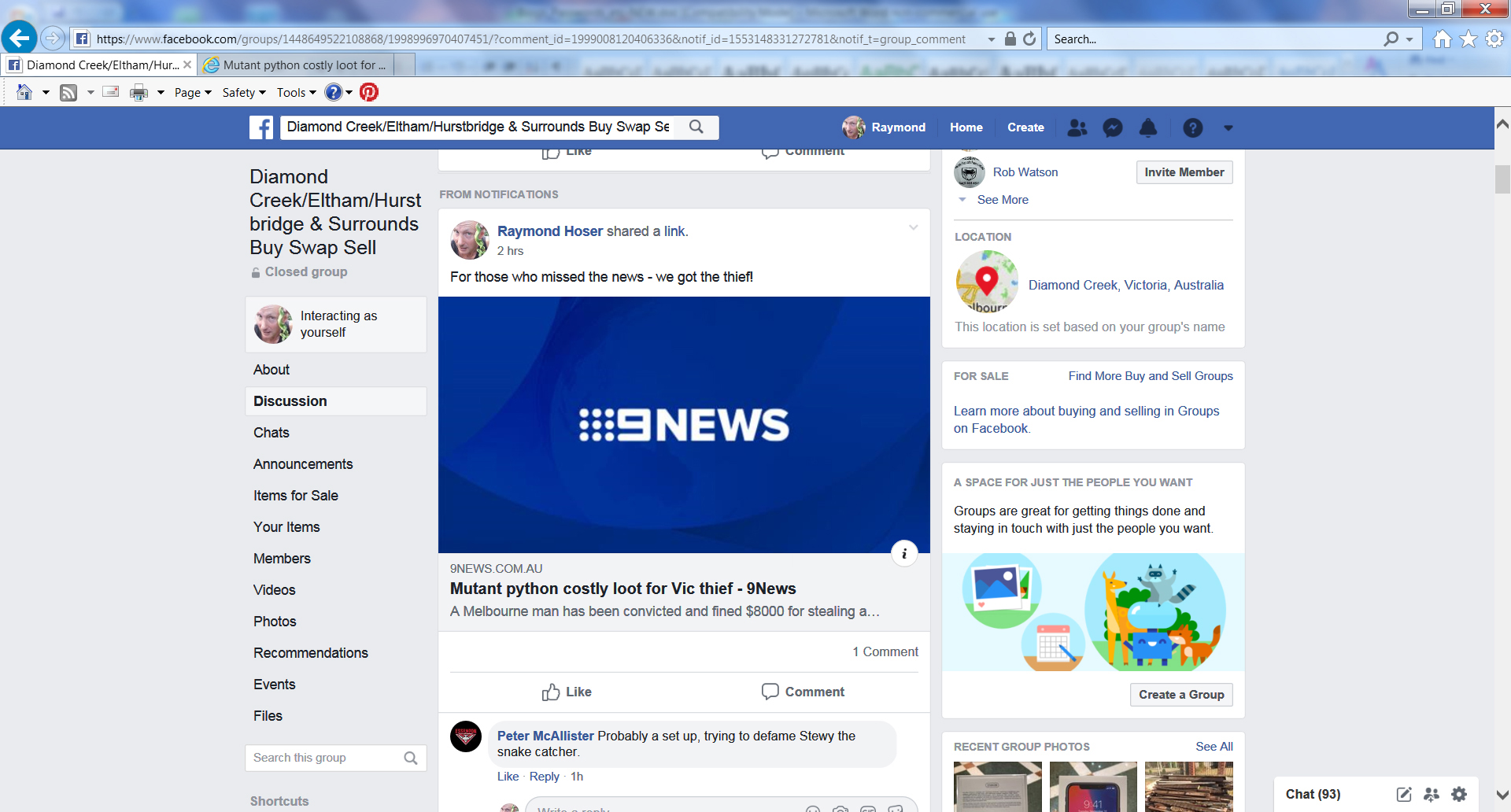Viewport: 1511px width, 812px height.
Task: Click the Interacting as yourself selector
Action: click(336, 324)
